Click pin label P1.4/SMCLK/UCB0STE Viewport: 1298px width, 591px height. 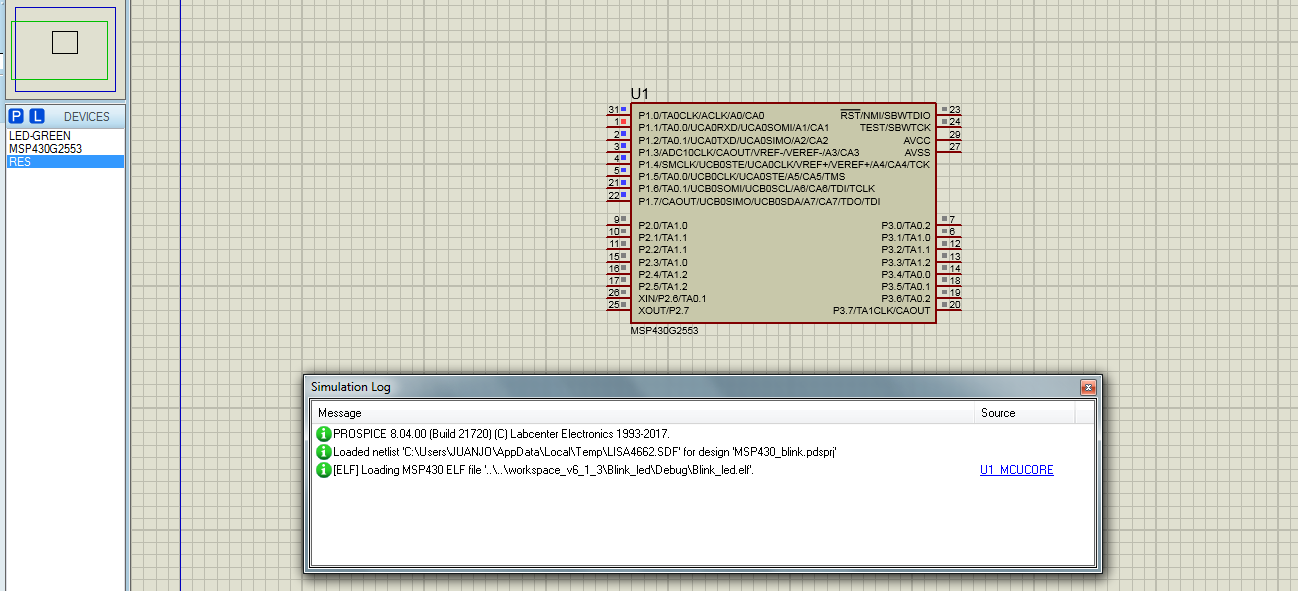(784, 165)
